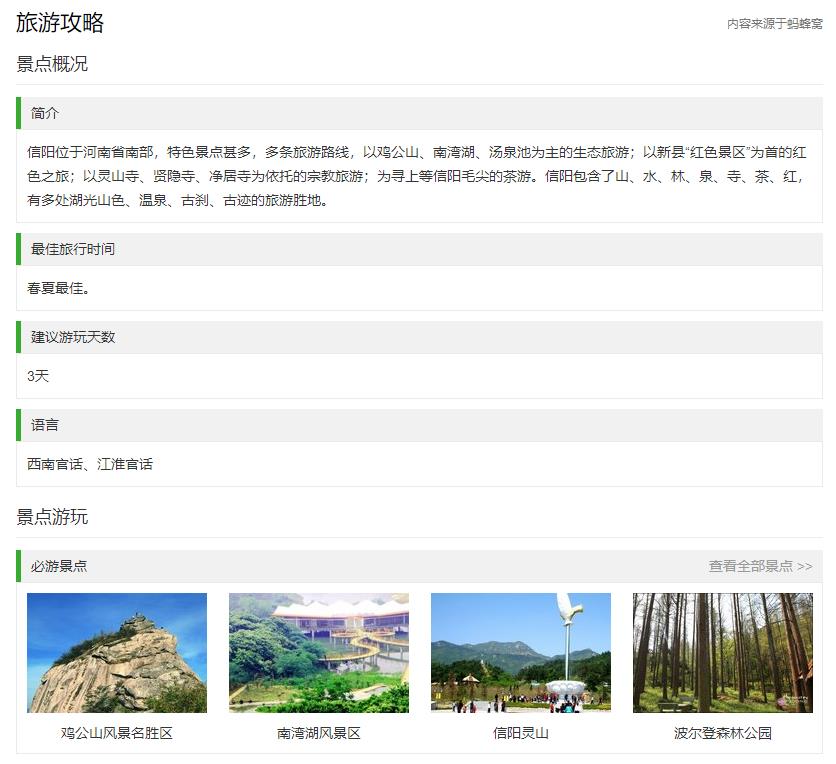
Task: Click the 3天 value text
Action: [x=38, y=376]
